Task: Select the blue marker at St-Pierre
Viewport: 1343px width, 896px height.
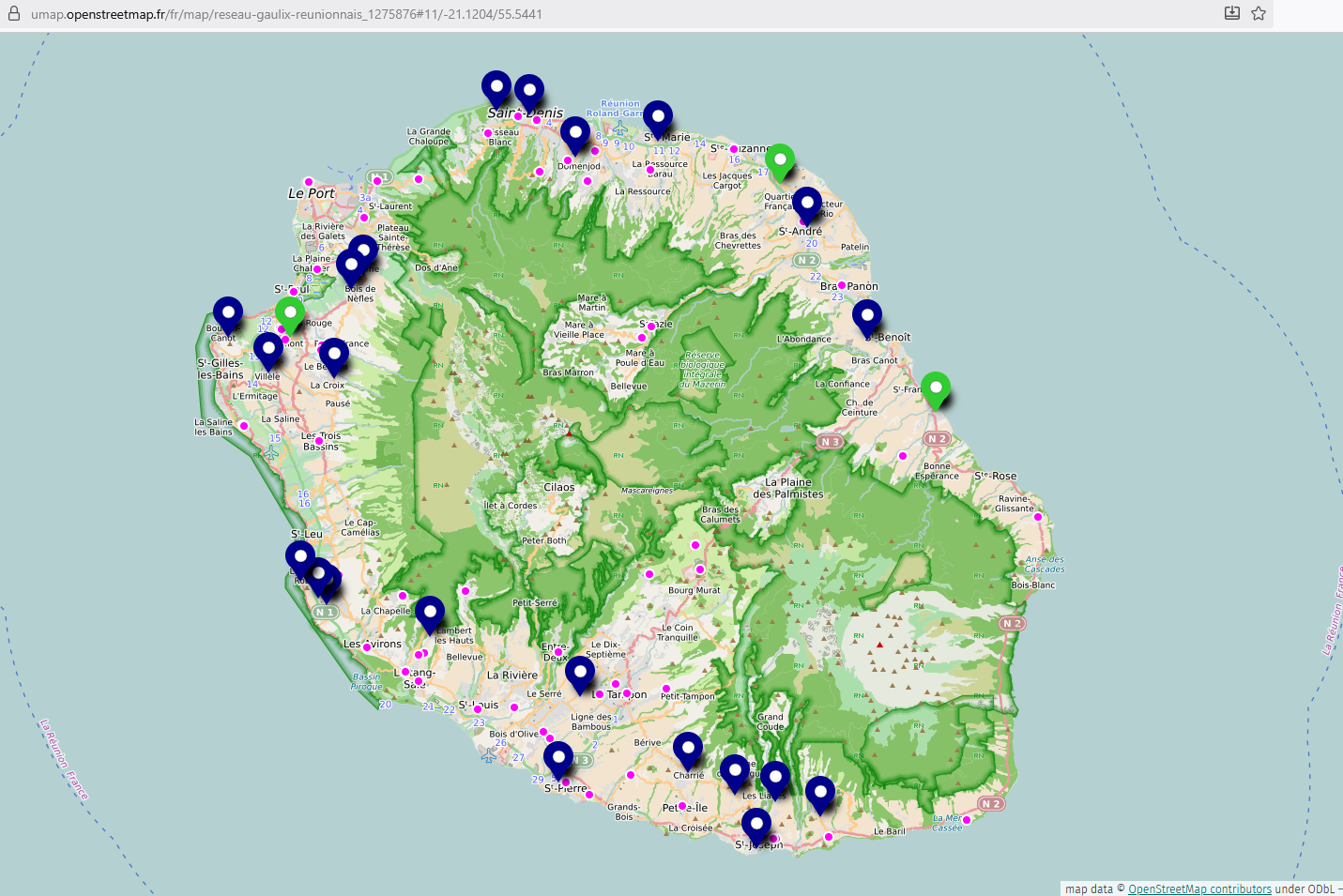Action: (x=558, y=760)
